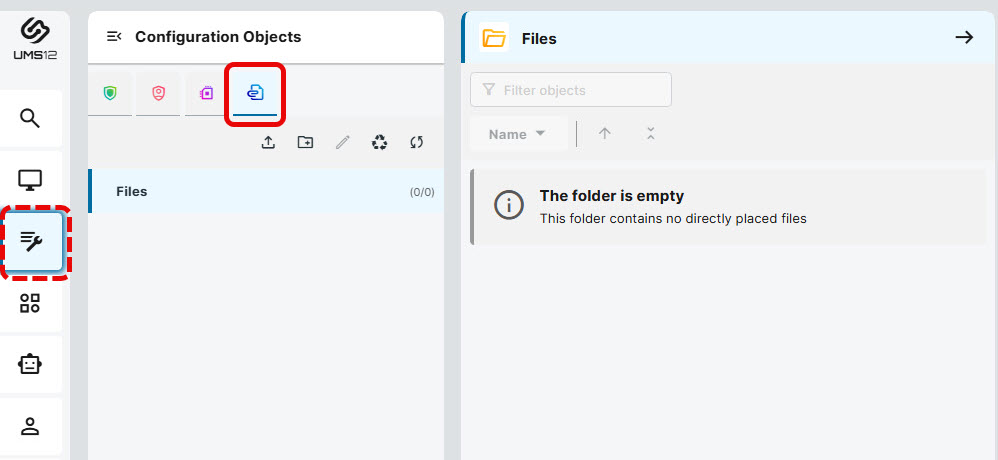Click the right arrow in Files header
998x460 pixels.
pos(964,38)
